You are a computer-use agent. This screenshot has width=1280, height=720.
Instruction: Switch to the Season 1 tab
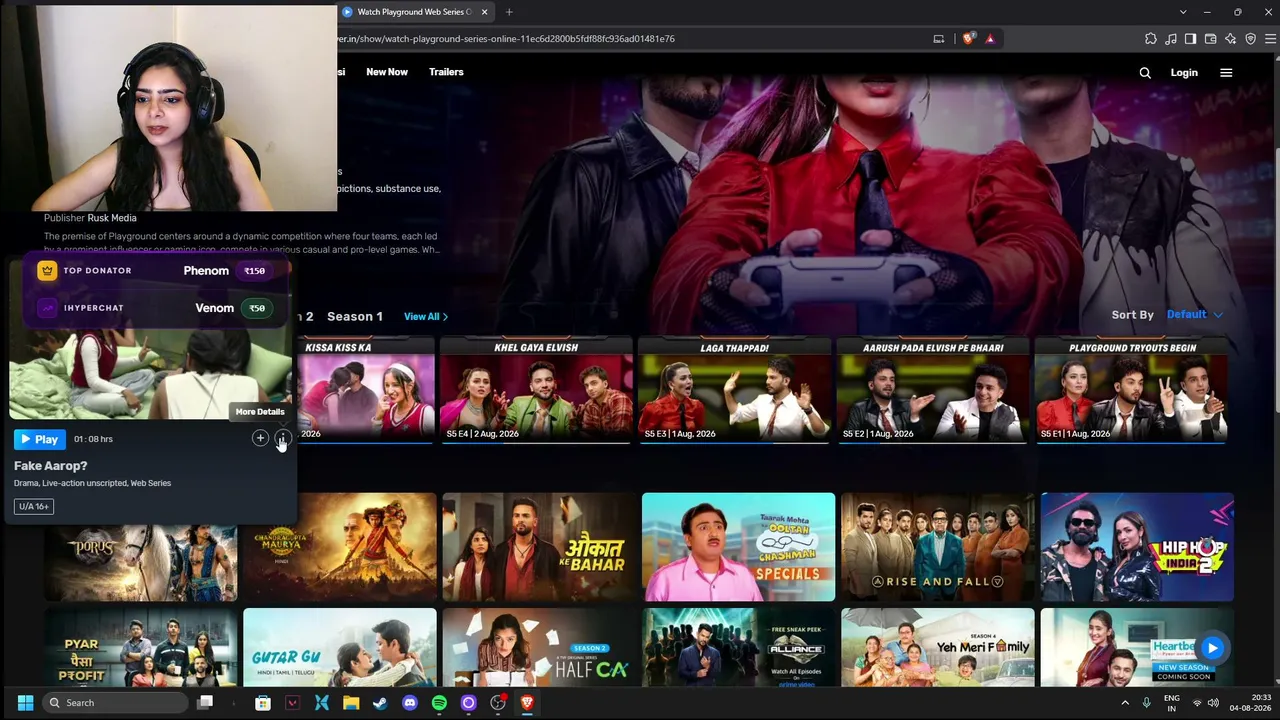click(x=355, y=316)
